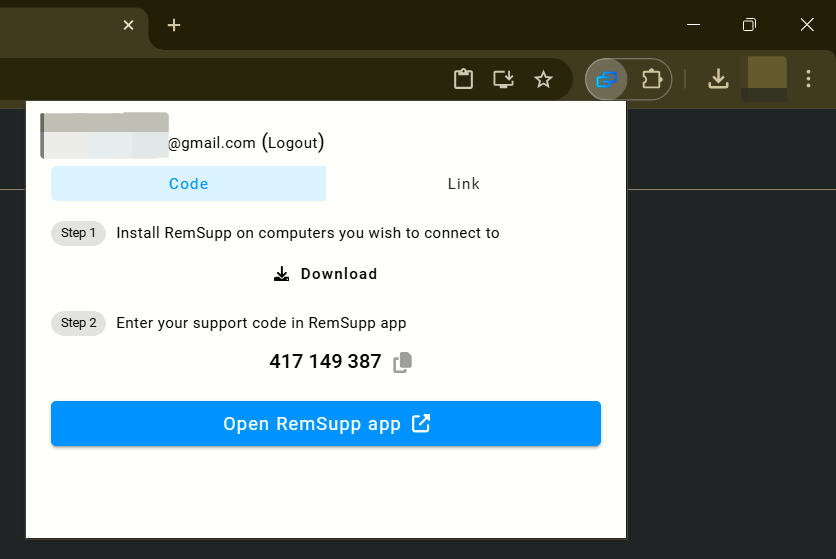Open the browser extensions puzzle icon
Screen dimensions: 836x559
click(652, 79)
